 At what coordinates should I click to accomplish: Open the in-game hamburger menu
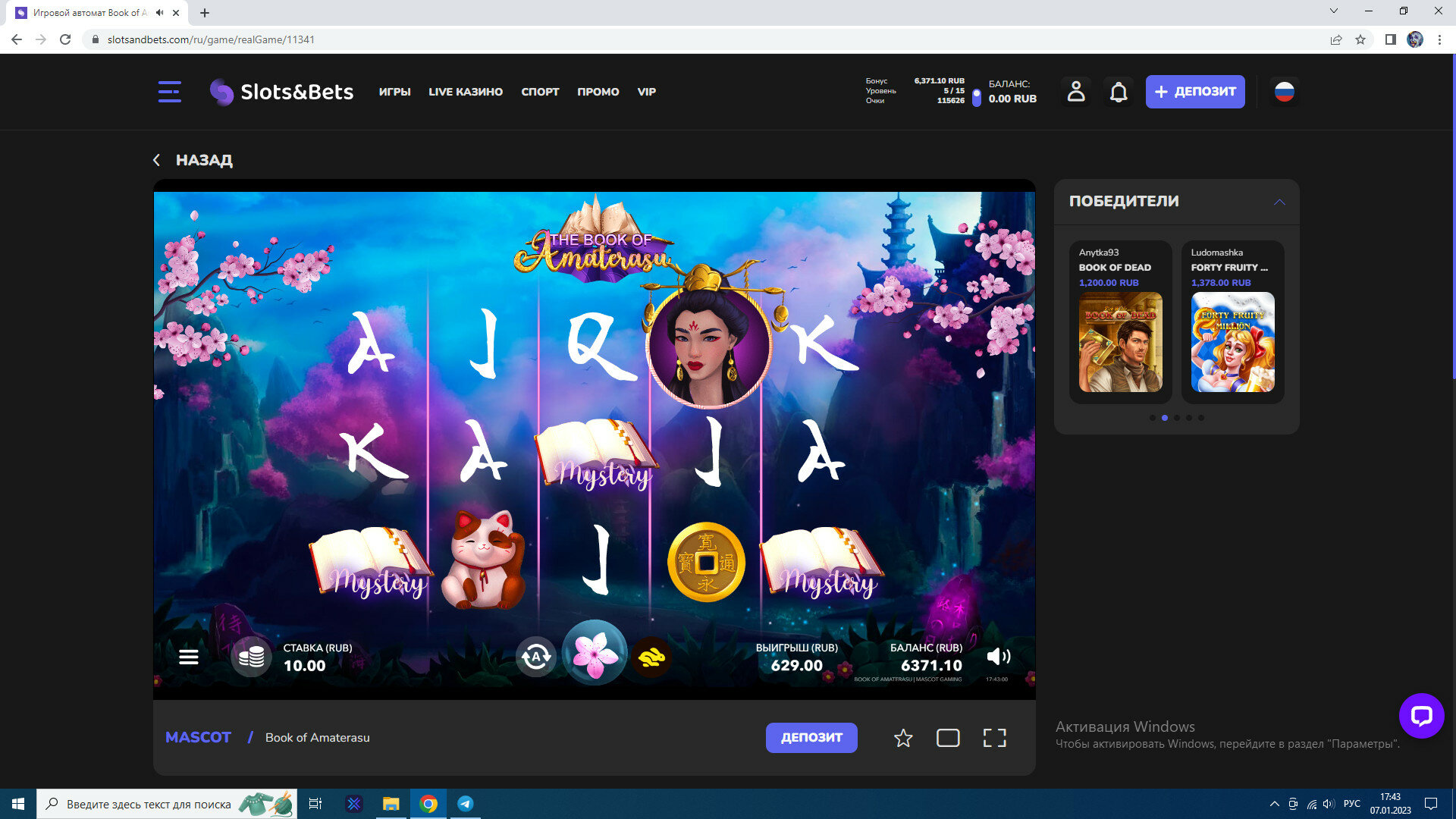coord(189,657)
